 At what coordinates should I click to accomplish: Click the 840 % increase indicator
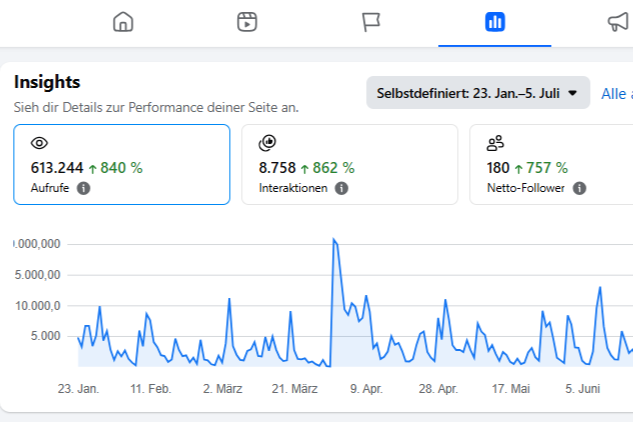(116, 168)
